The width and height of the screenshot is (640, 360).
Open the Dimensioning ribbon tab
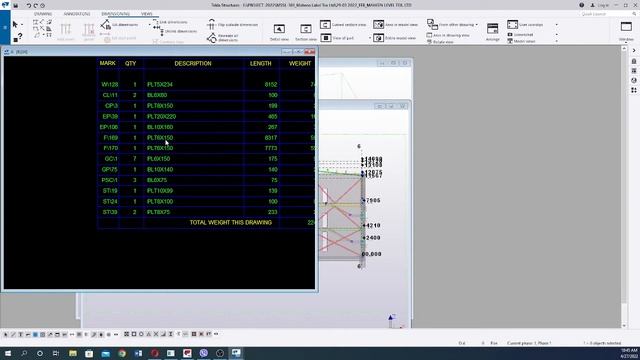pos(116,14)
